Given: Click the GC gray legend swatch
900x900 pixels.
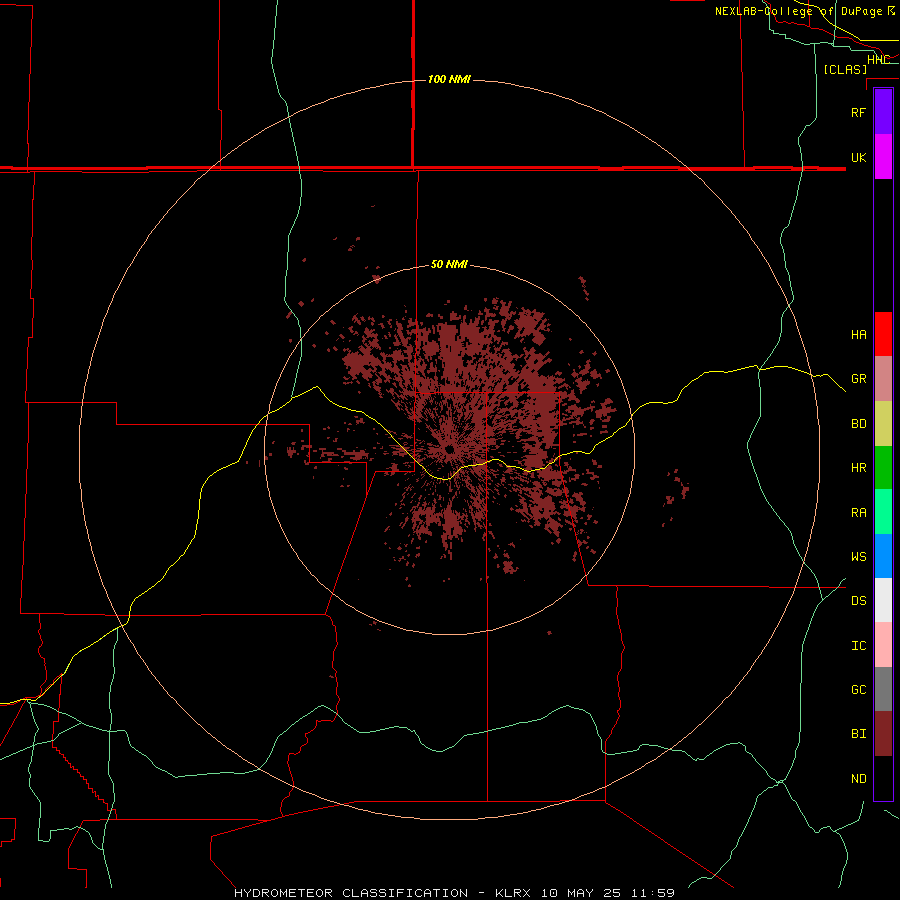Looking at the screenshot, I should click(x=883, y=689).
